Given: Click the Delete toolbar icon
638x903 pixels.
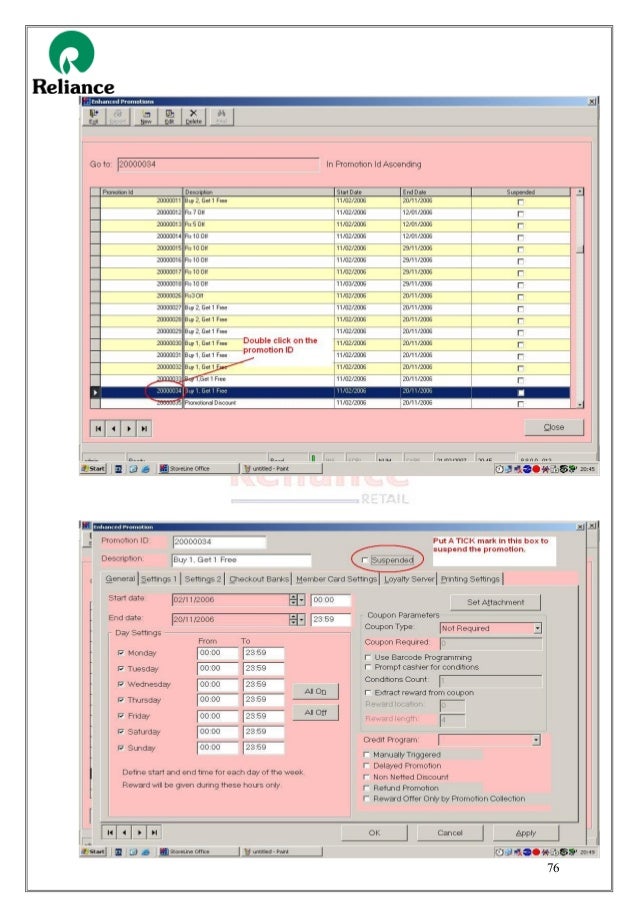Looking at the screenshot, I should point(193,116).
